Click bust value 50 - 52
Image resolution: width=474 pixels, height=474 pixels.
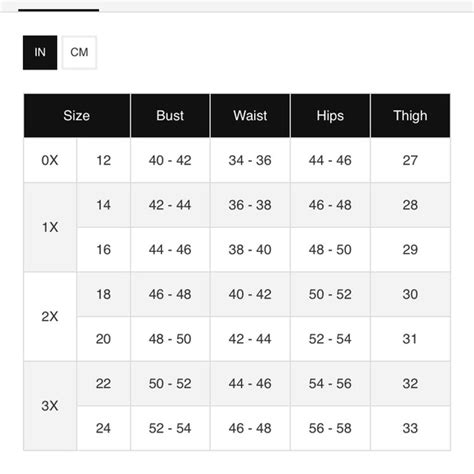point(170,384)
